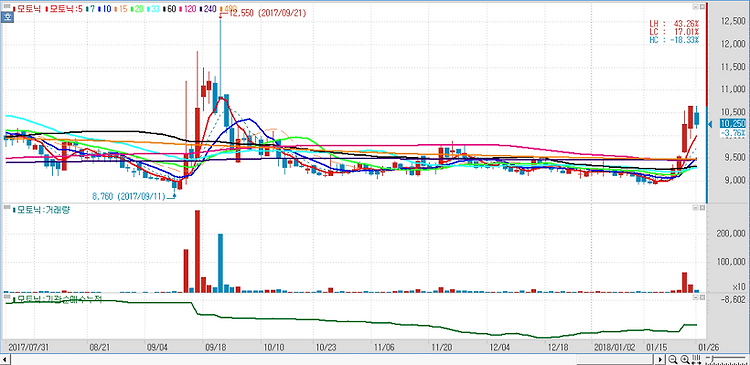Click the zoom out magnifier icon
The width and height of the screenshot is (750, 365).
click(673, 359)
